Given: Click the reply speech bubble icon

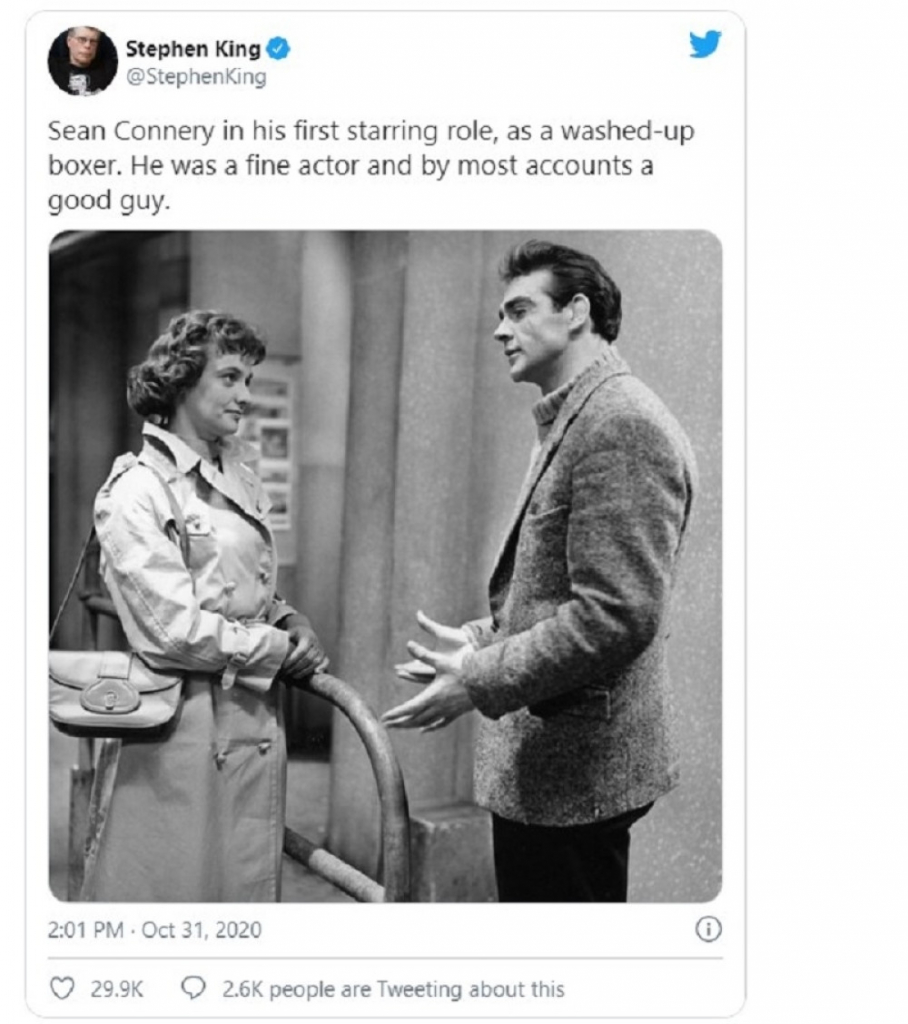Looking at the screenshot, I should pos(193,988).
